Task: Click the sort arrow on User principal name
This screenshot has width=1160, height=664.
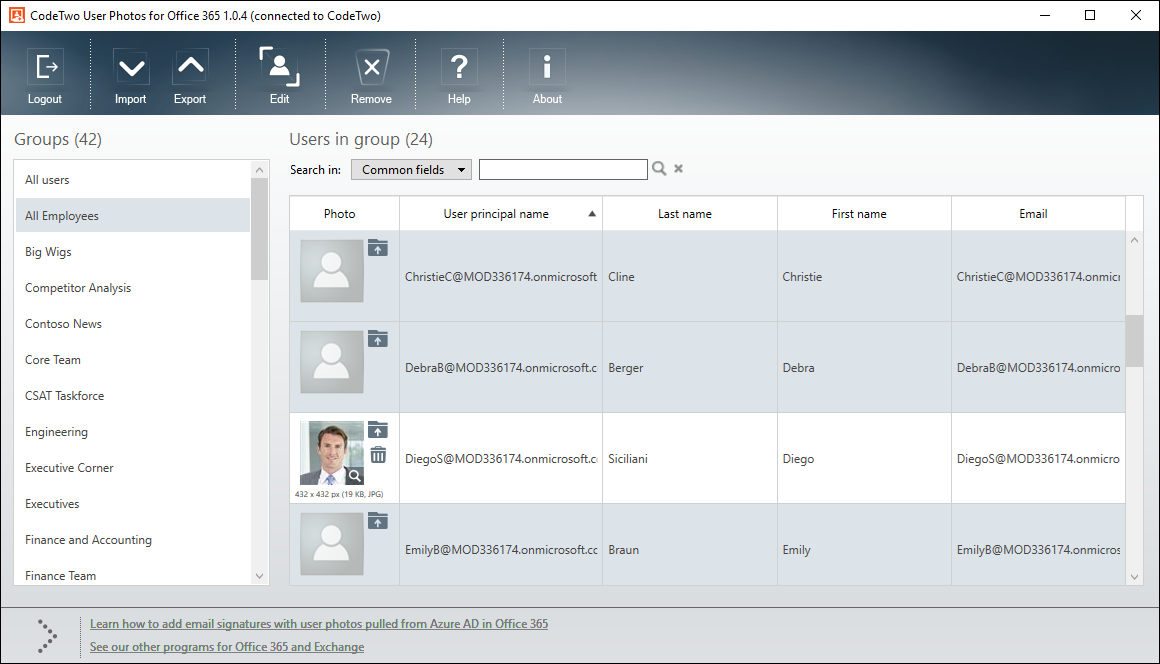Action: pyautogui.click(x=592, y=214)
